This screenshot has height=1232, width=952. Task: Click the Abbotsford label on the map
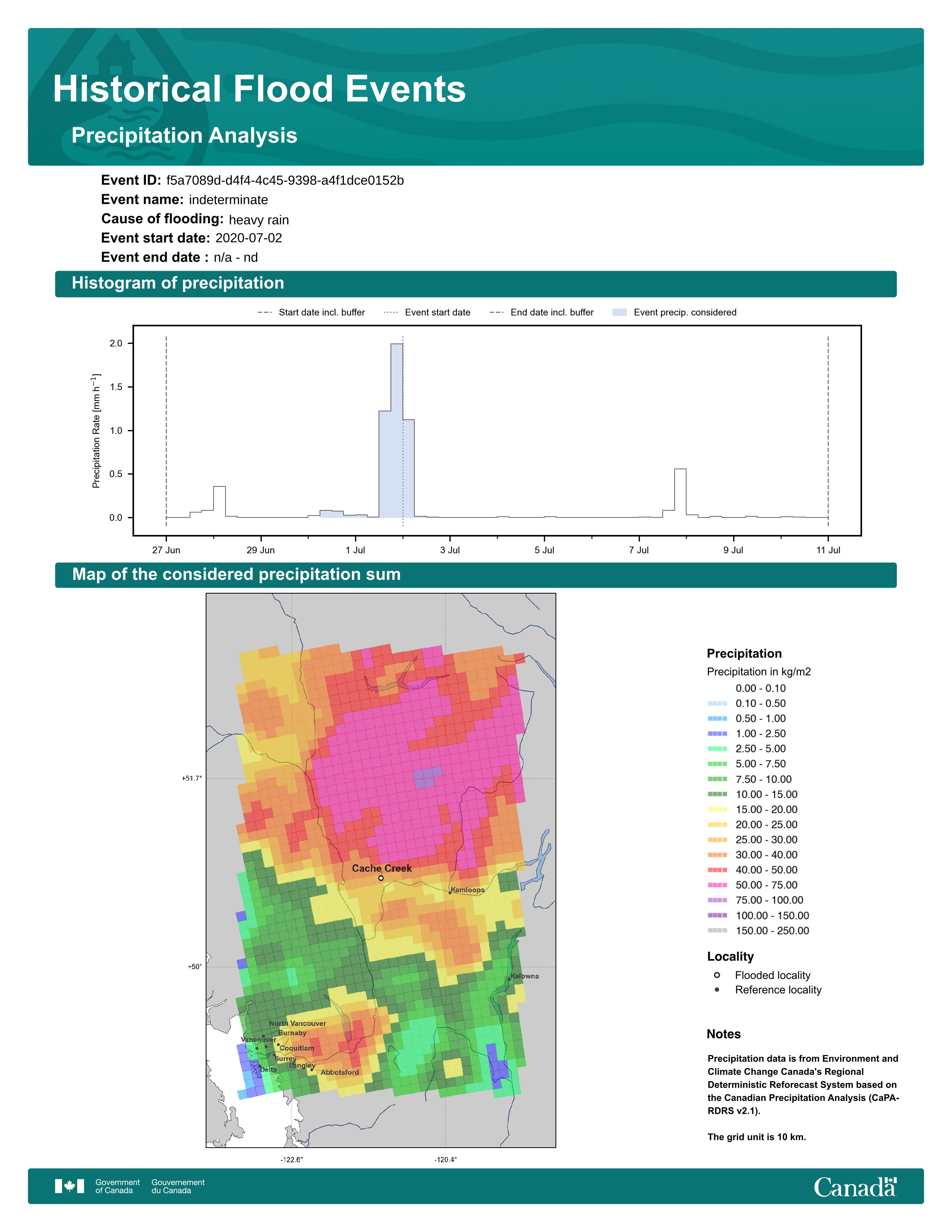pos(339,1072)
